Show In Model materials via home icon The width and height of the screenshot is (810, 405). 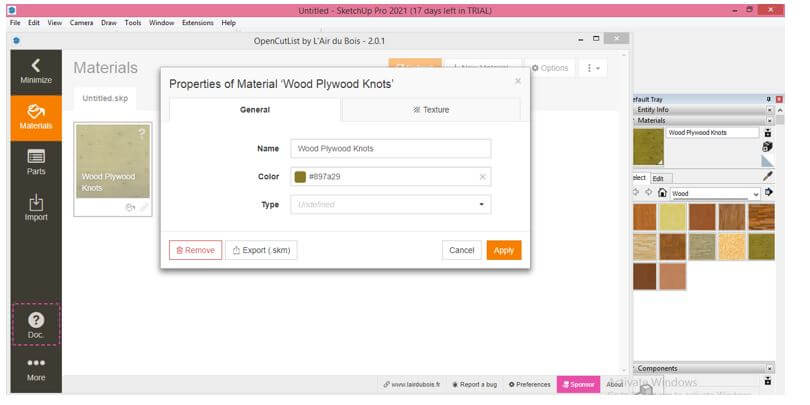[x=662, y=193]
